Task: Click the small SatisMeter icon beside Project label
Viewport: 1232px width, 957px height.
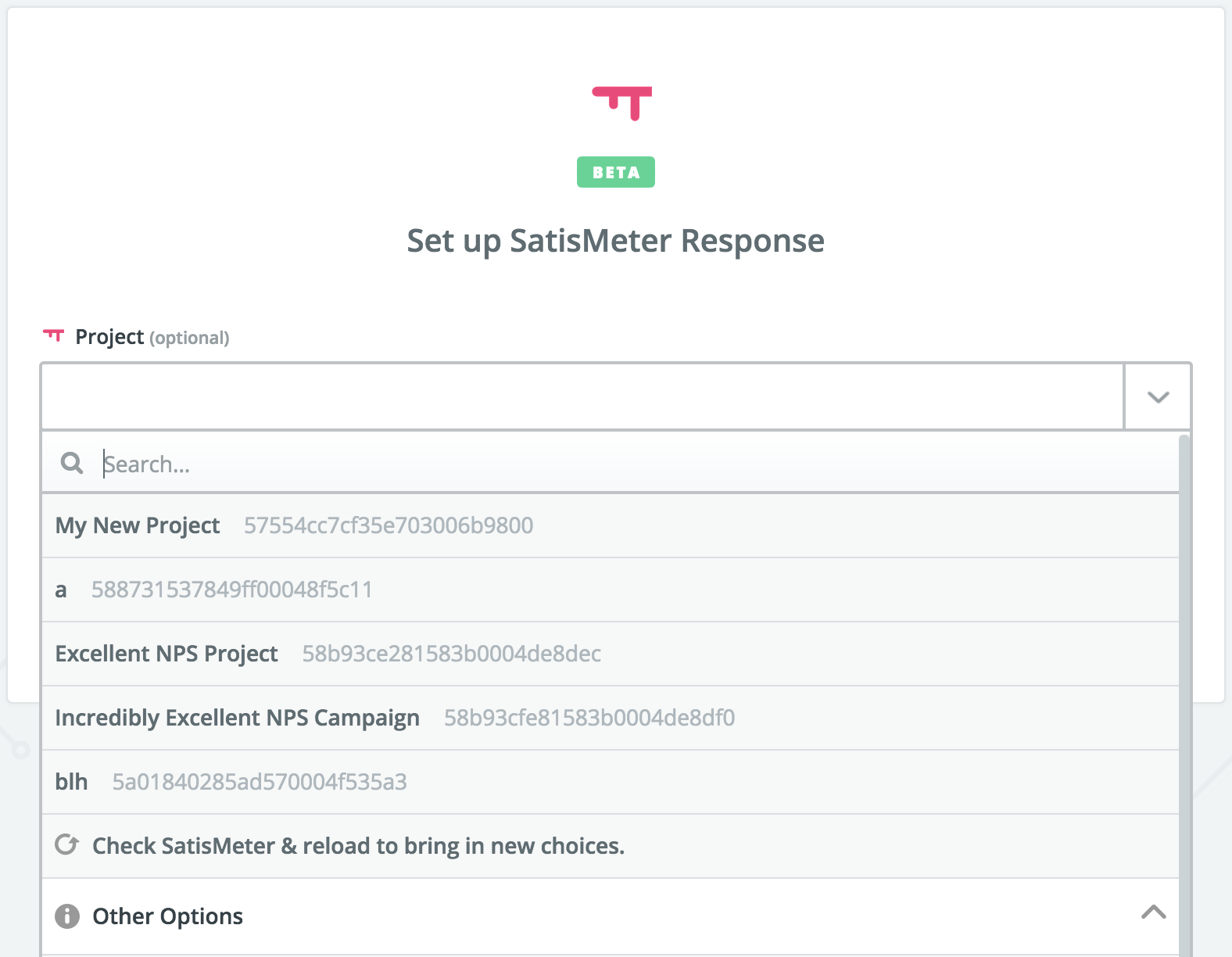Action: pyautogui.click(x=52, y=336)
